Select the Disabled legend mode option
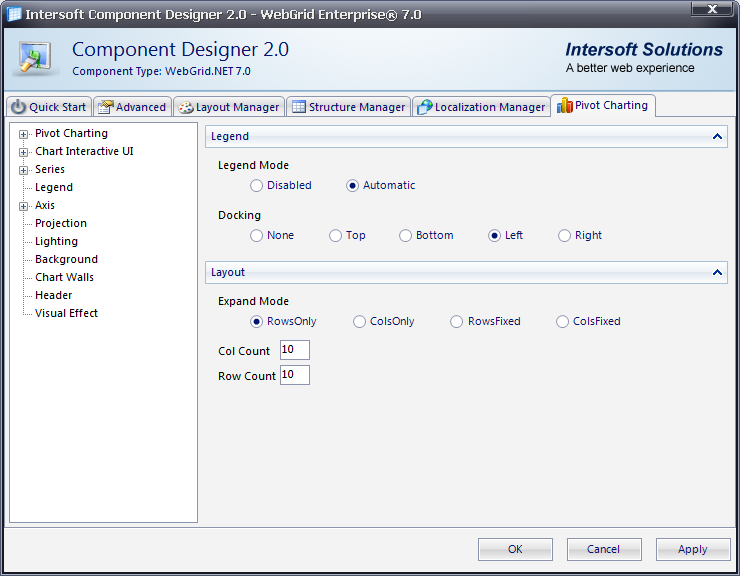 coord(257,185)
